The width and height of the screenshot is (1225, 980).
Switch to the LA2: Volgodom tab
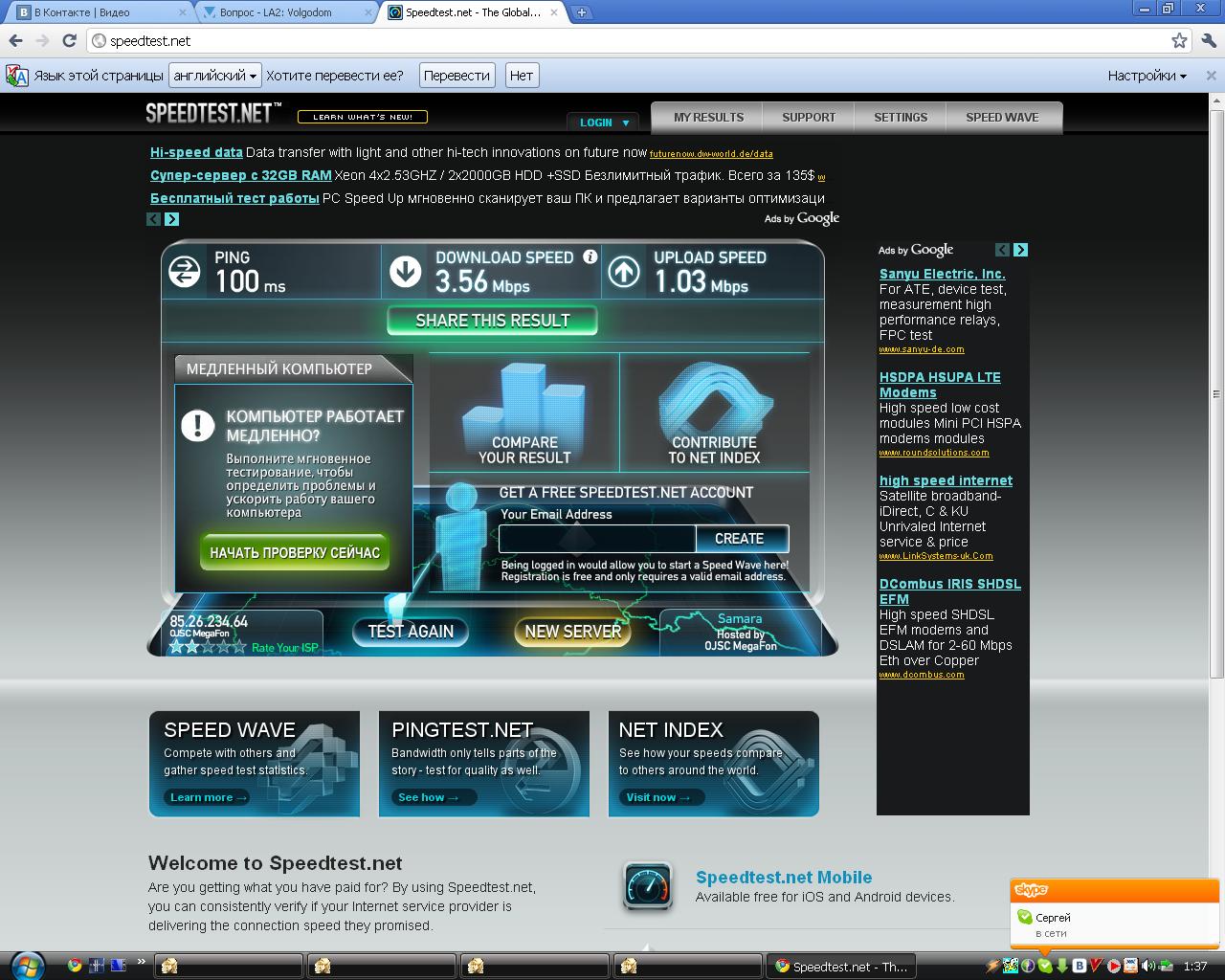(287, 12)
